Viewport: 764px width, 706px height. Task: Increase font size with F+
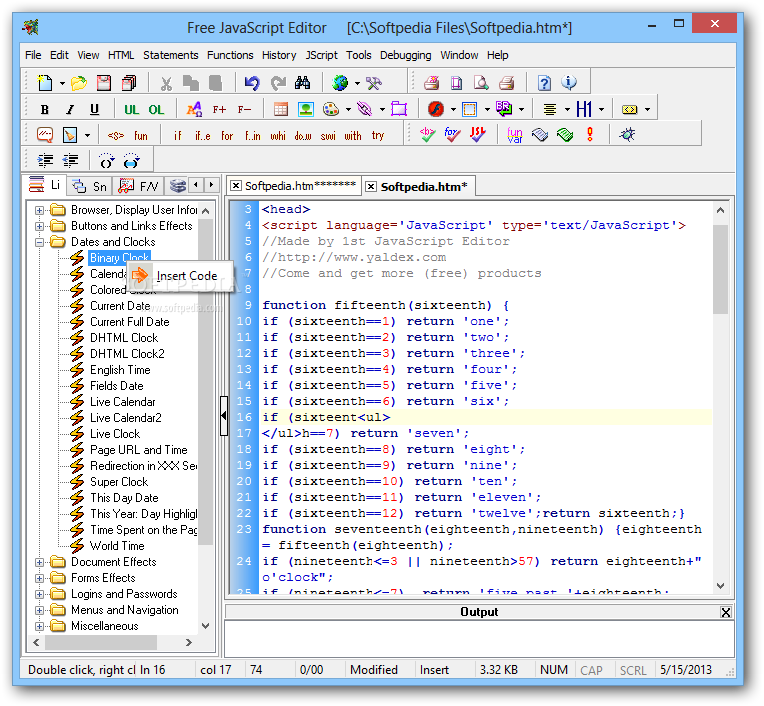tap(219, 110)
